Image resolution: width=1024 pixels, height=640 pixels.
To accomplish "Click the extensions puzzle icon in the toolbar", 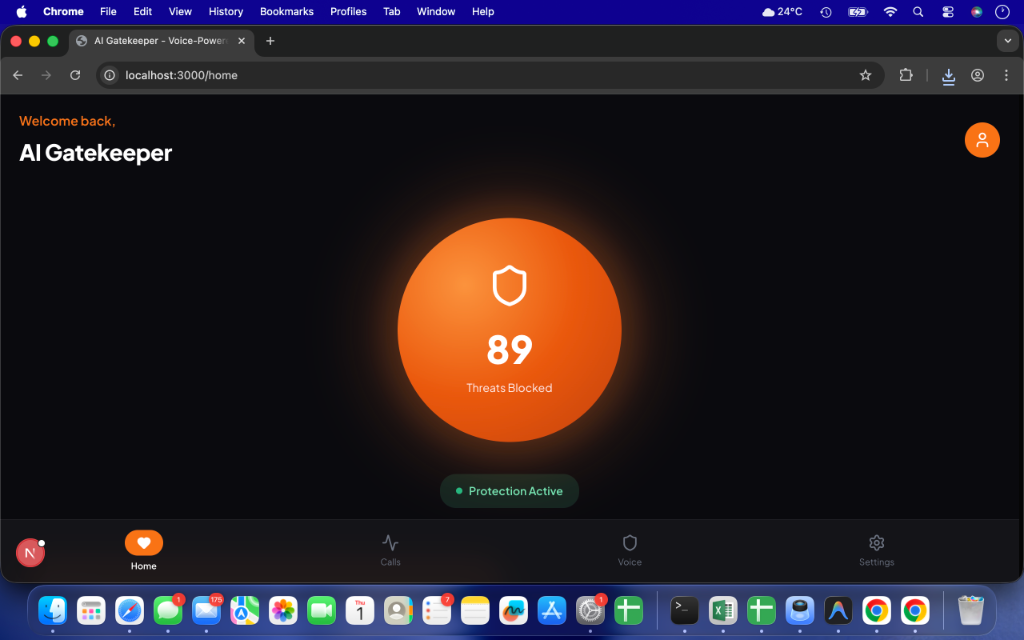I will point(905,75).
